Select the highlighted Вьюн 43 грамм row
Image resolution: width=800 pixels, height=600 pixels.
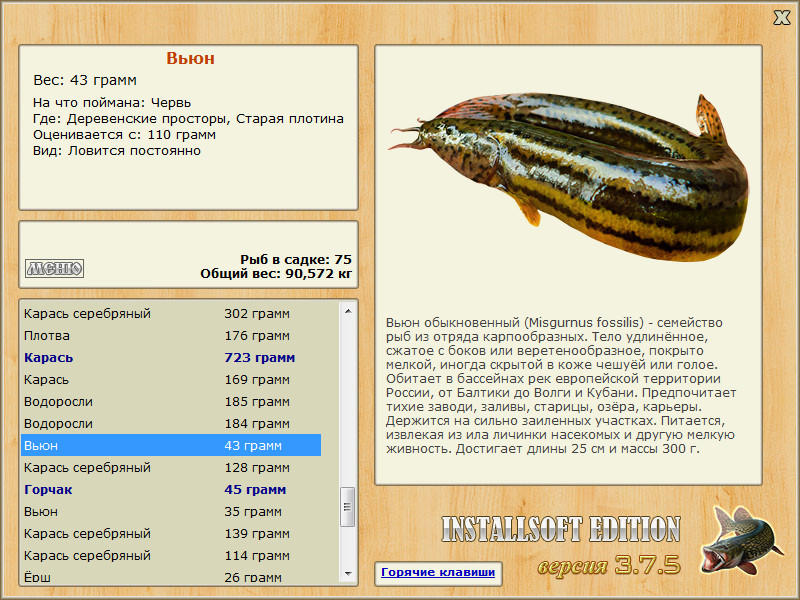[x=171, y=445]
